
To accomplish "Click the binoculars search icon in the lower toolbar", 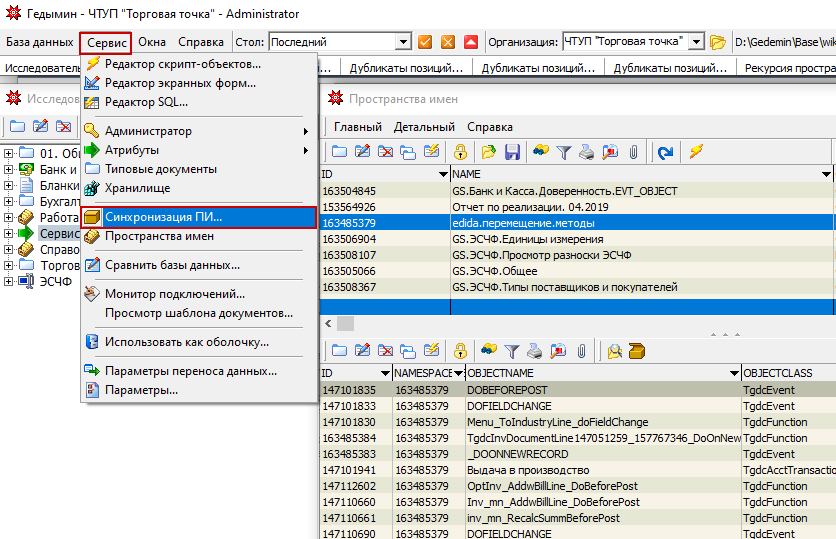I will pos(489,351).
